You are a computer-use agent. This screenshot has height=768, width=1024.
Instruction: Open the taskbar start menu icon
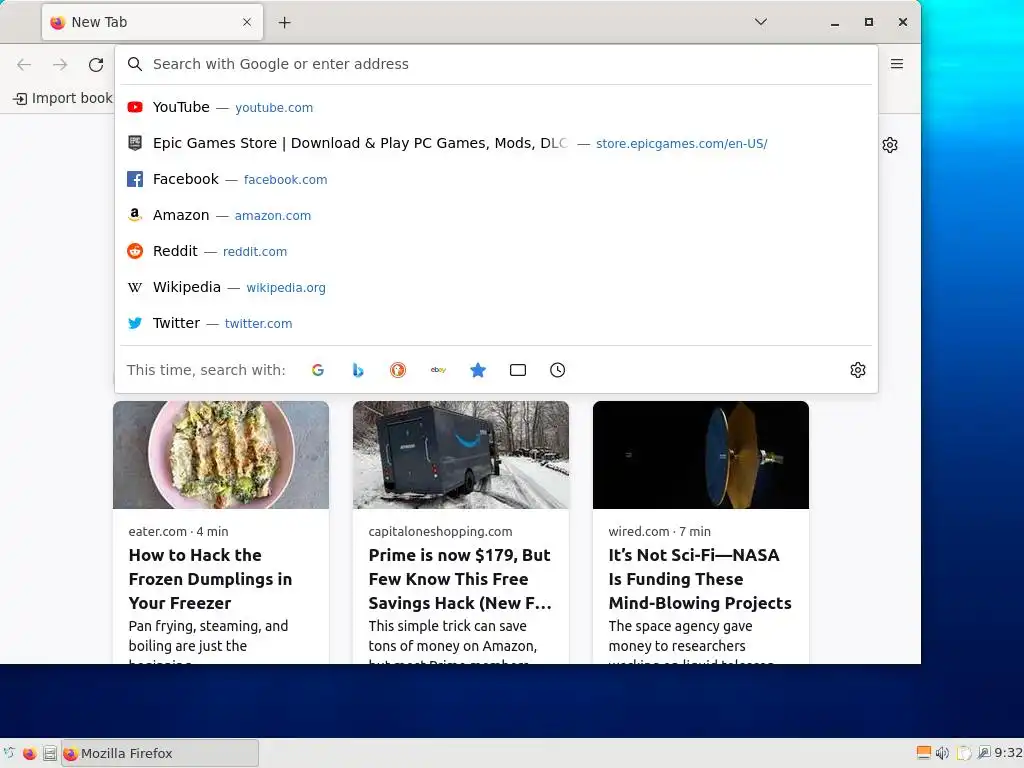tap(8, 753)
